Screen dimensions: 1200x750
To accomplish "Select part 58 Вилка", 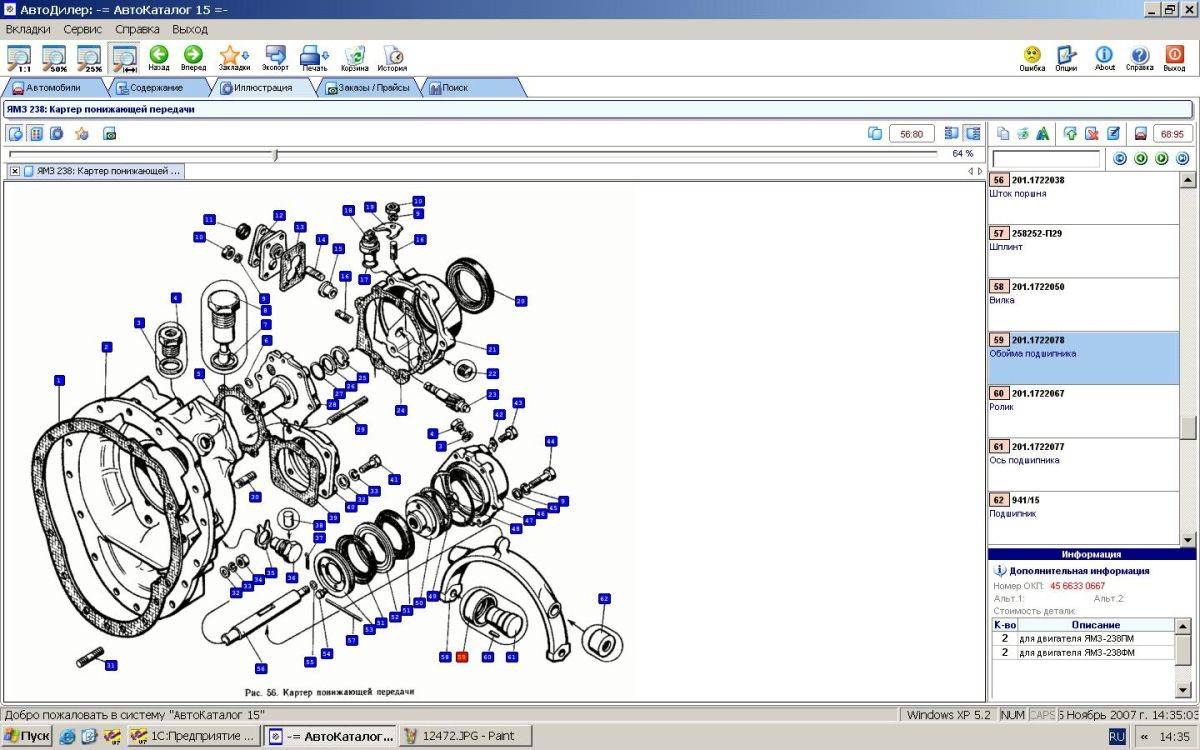I will click(1084, 305).
